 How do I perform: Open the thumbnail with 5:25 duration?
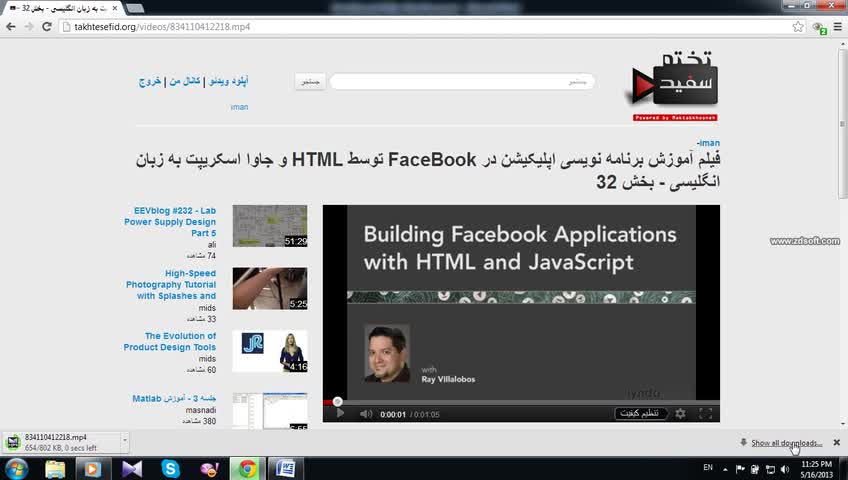pos(270,288)
